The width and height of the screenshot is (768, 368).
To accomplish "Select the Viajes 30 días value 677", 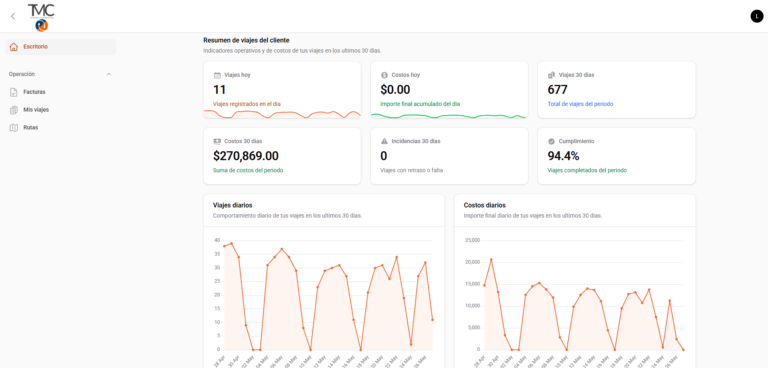I will [557, 90].
